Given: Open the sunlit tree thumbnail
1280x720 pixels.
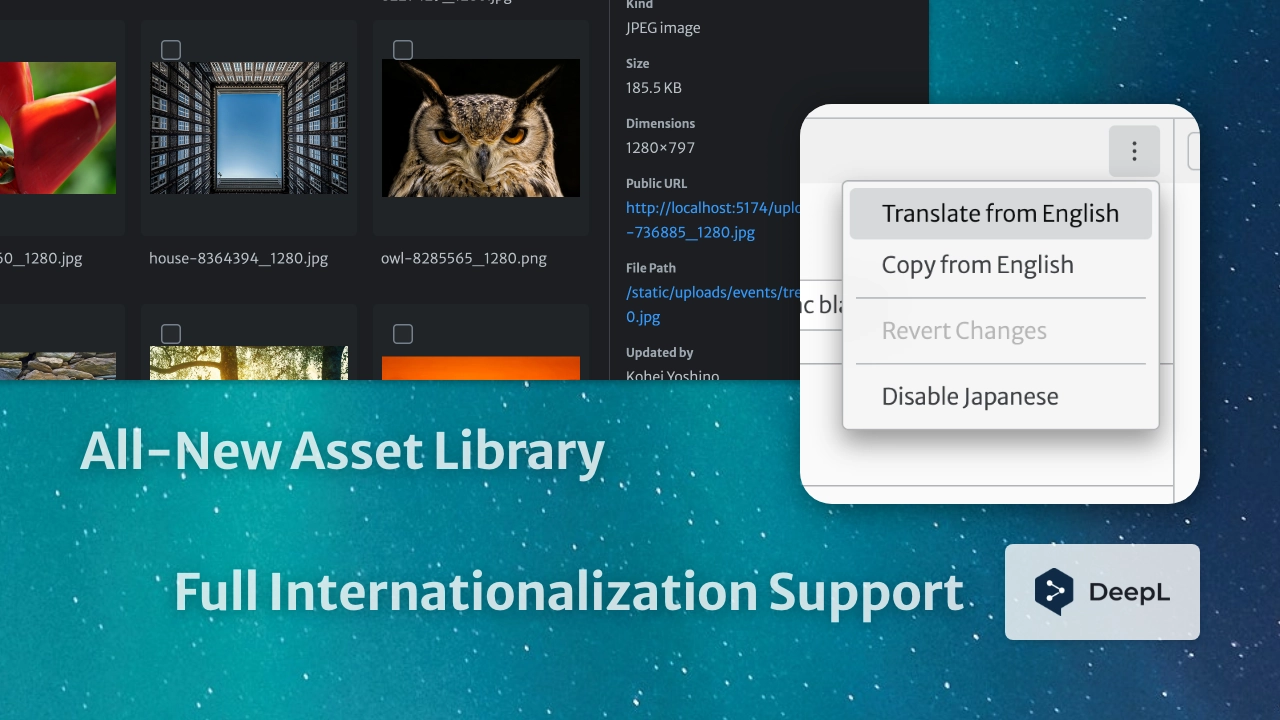Looking at the screenshot, I should click(249, 362).
